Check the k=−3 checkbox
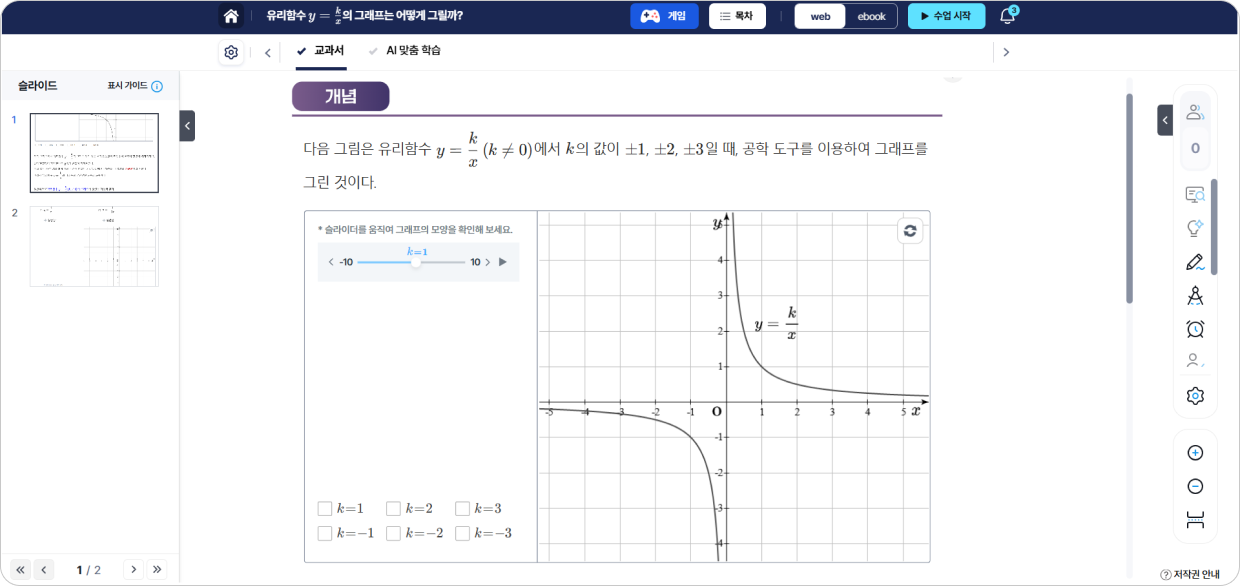This screenshot has width=1240, height=586. point(462,533)
